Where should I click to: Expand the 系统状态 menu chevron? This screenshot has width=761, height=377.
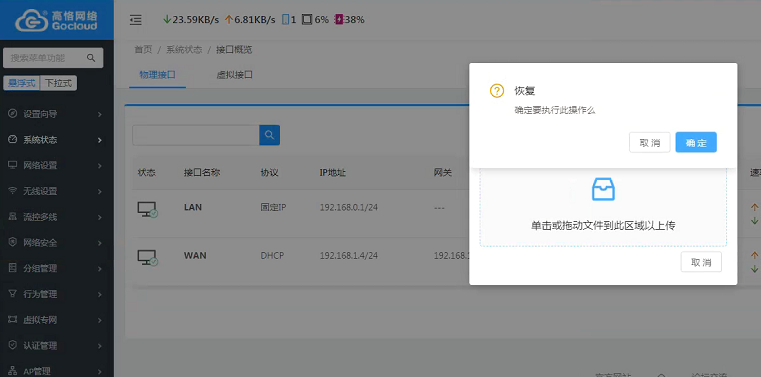tap(99, 140)
